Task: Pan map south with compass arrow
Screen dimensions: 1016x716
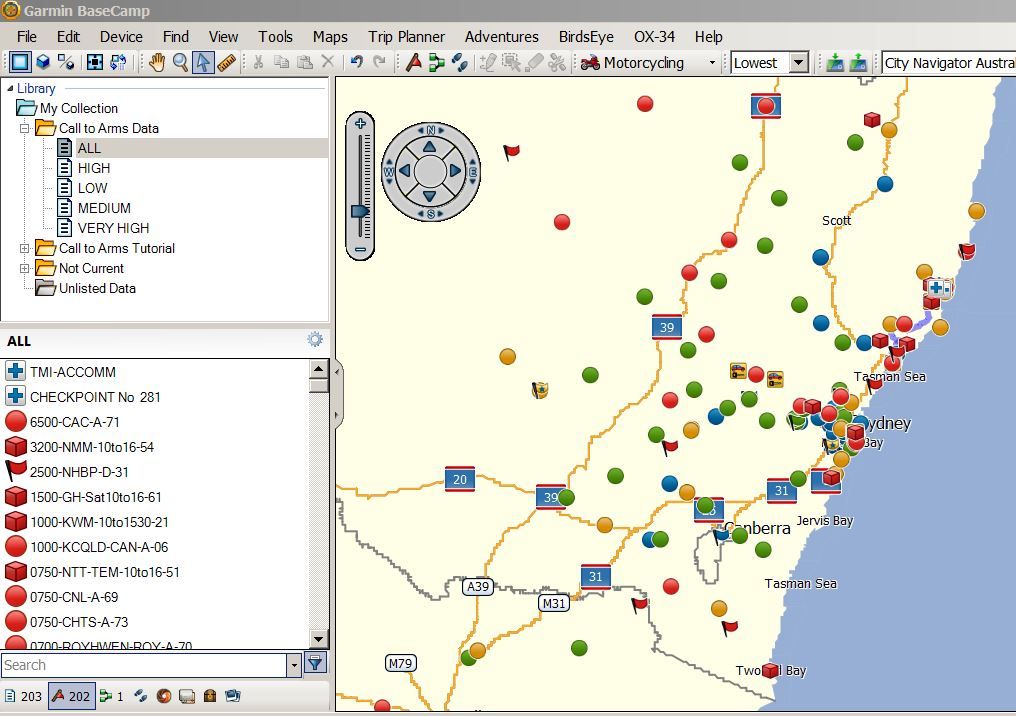Action: pos(430,196)
